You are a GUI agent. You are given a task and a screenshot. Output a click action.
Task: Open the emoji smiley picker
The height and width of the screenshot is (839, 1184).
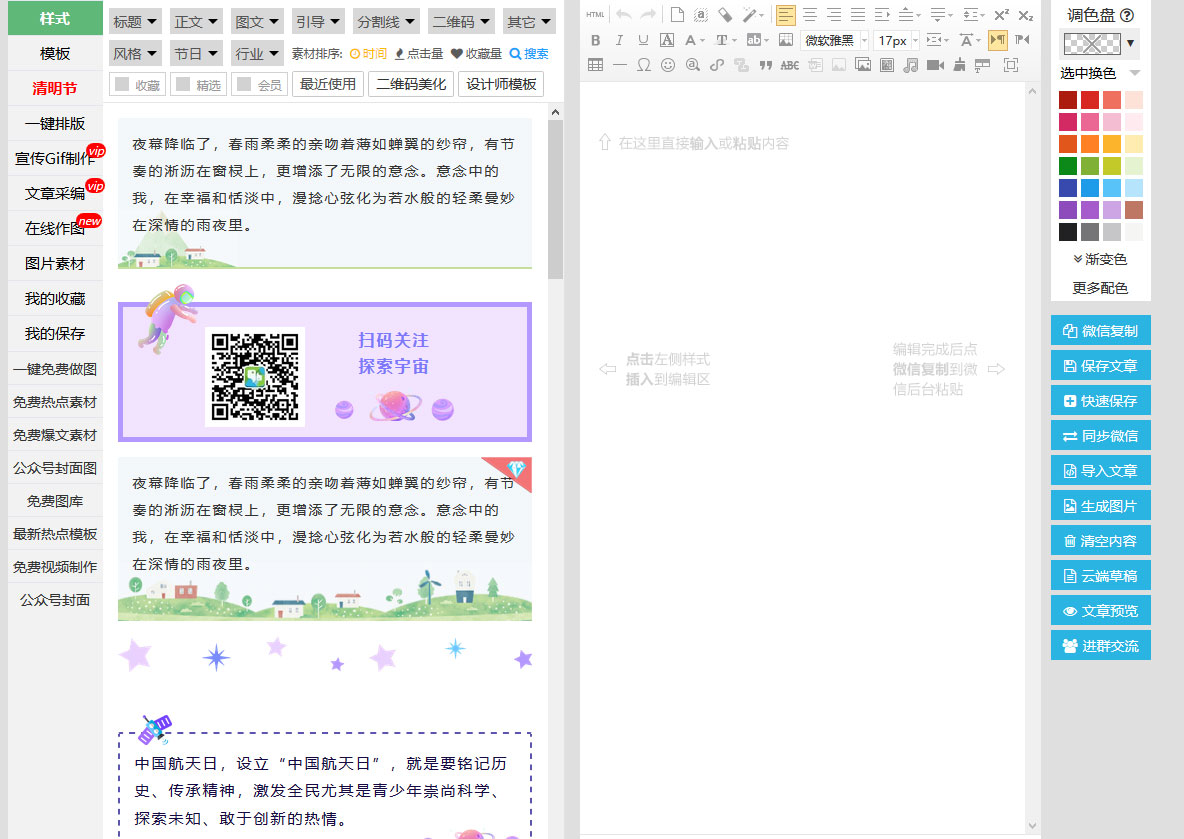[668, 65]
